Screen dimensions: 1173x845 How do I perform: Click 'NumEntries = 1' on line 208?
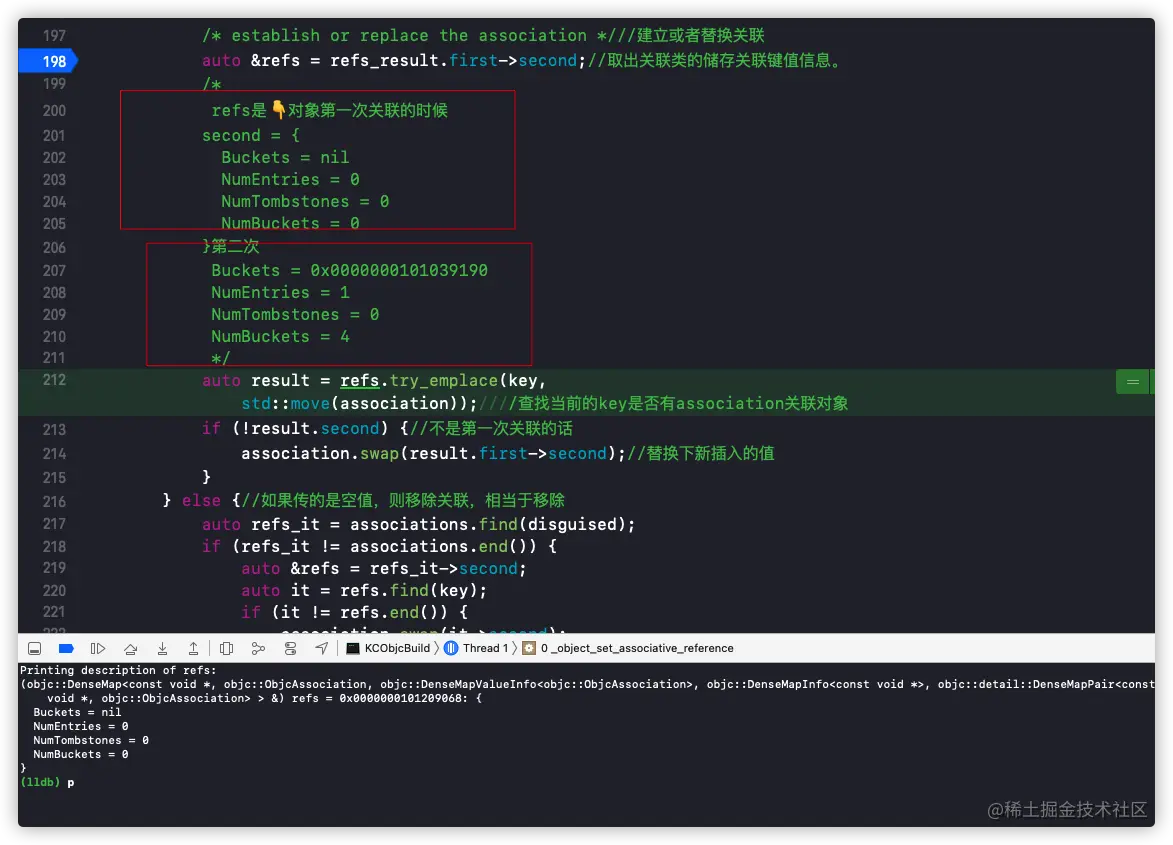[280, 292]
